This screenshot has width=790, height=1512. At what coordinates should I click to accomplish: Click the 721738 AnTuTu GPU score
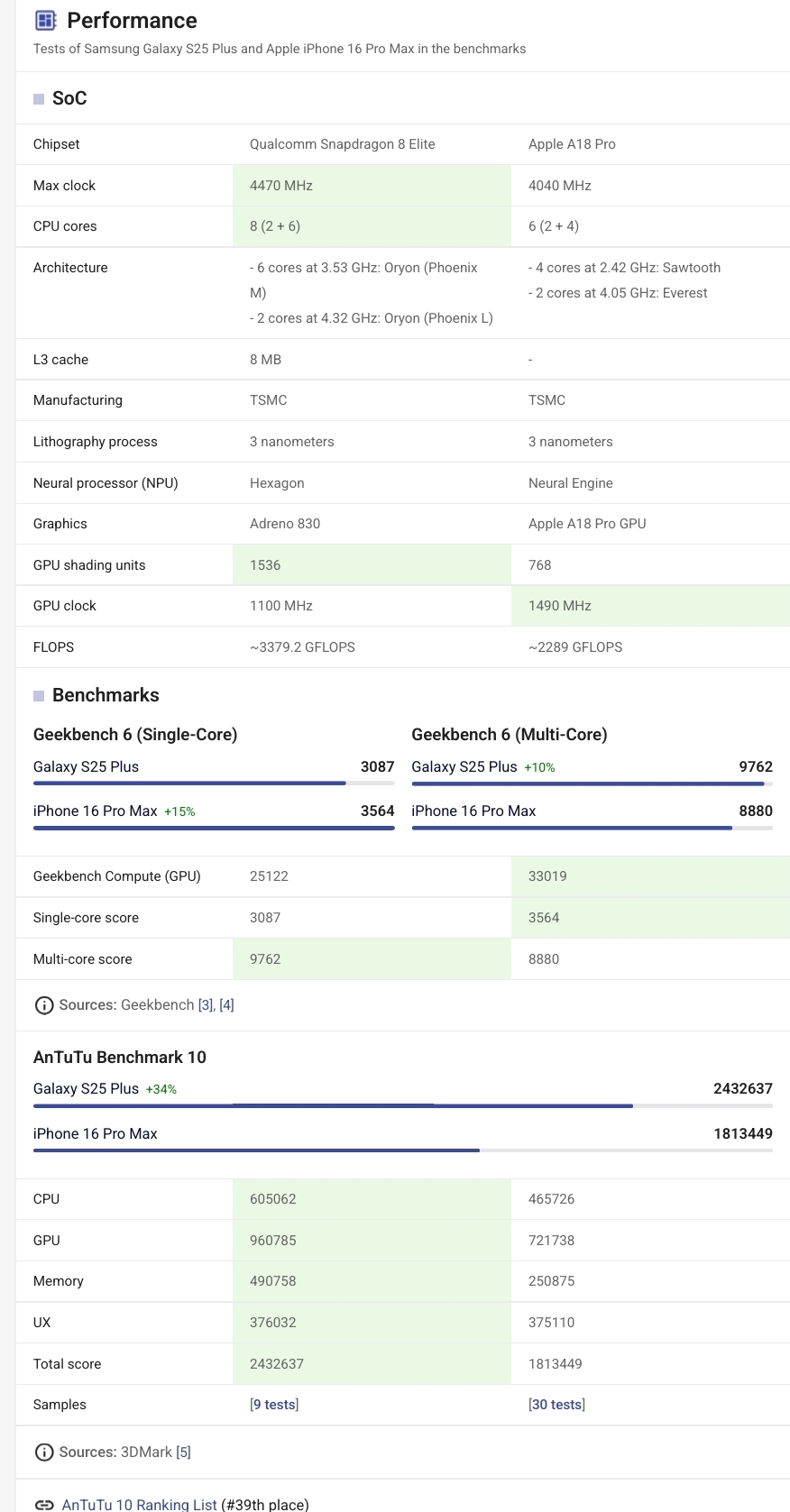(551, 1241)
